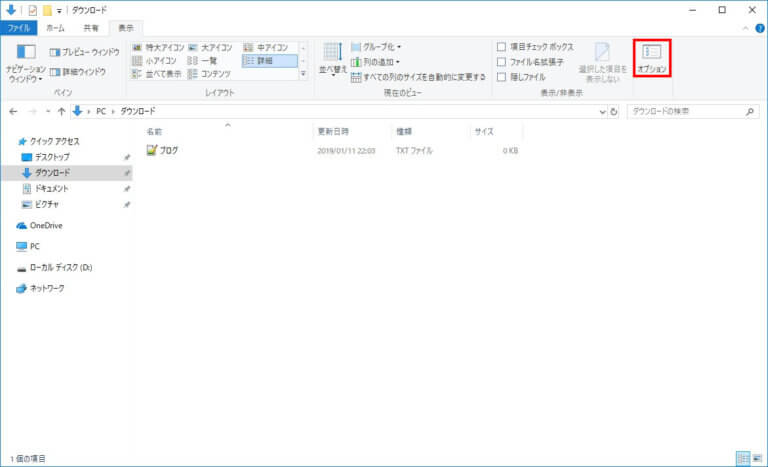Screen dimensions: 768x467
Task: Select 詳細 details layout
Action: [x=269, y=61]
